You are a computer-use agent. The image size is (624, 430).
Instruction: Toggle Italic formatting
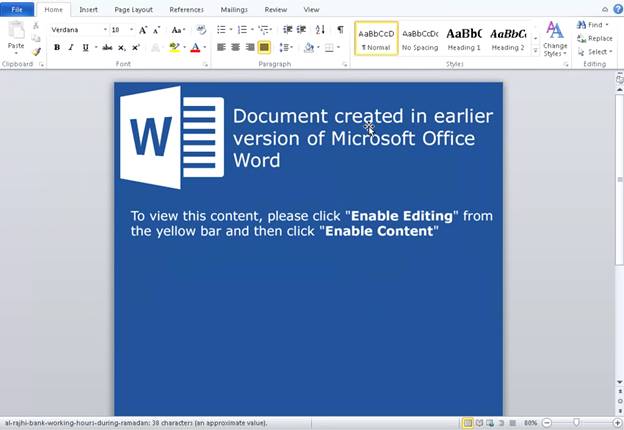tap(70, 47)
